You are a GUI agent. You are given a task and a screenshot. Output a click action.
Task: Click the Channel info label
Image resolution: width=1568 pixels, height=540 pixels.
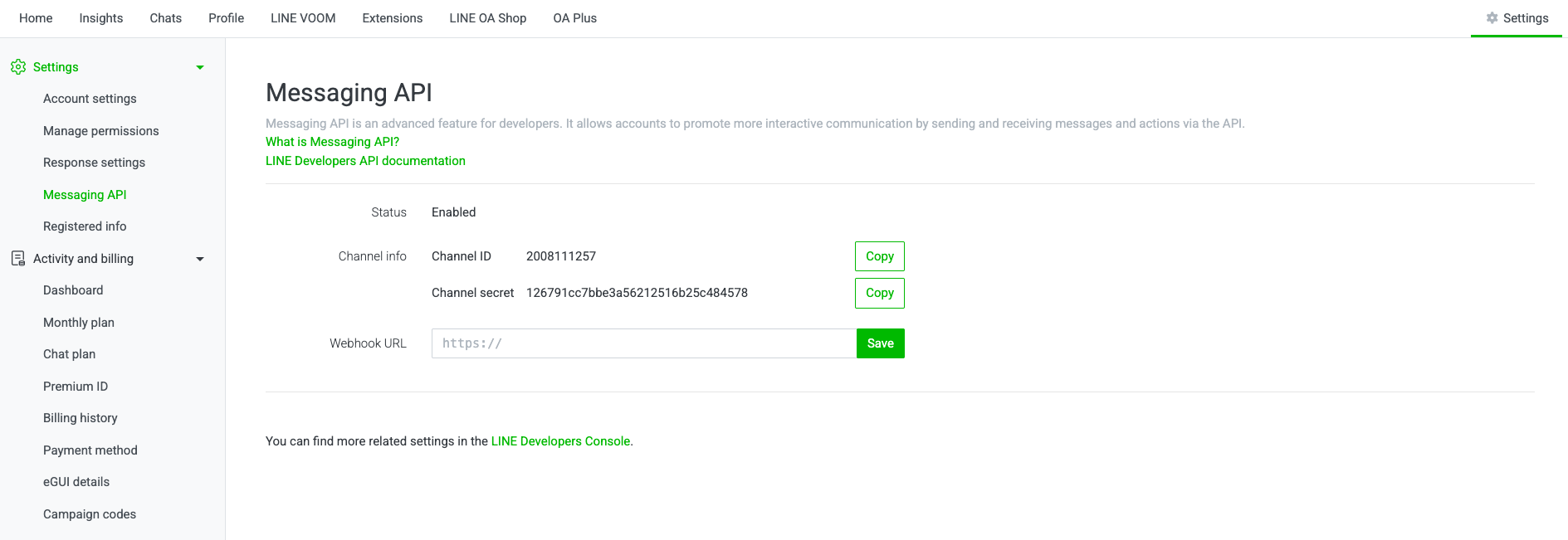point(372,256)
